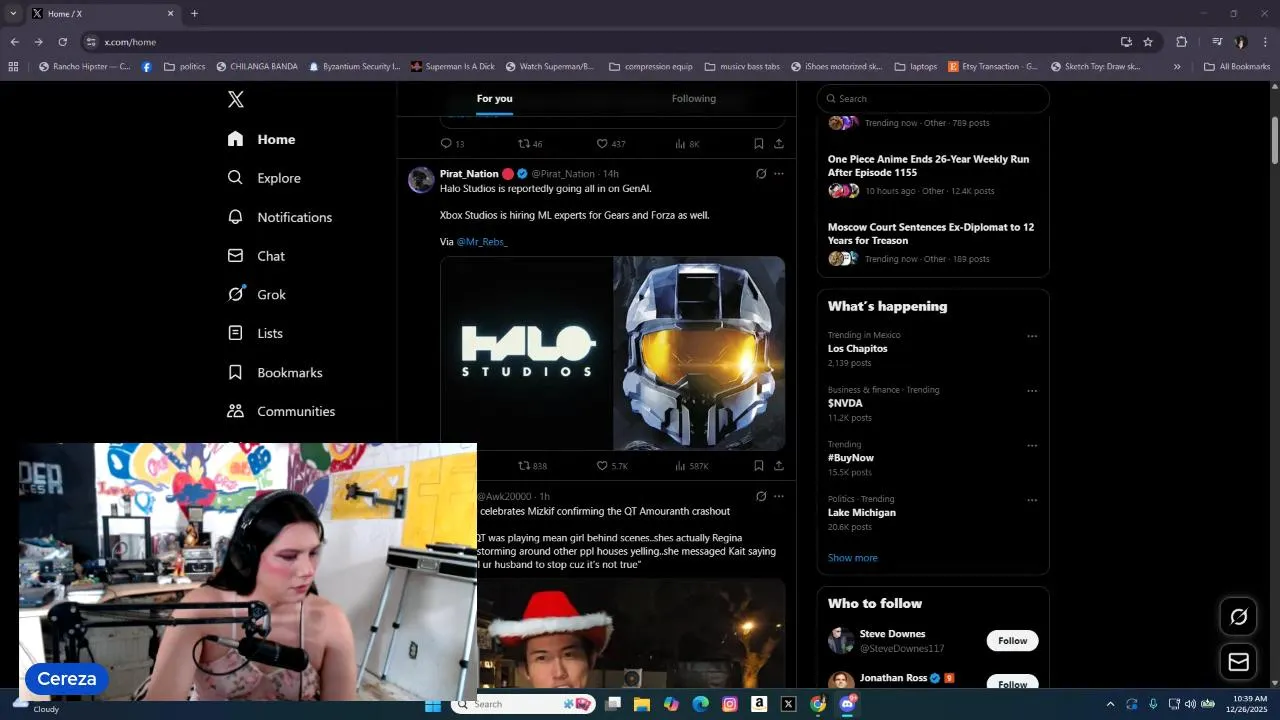Go to Home in the X sidebar
This screenshot has width=1280, height=720.
coord(261,139)
